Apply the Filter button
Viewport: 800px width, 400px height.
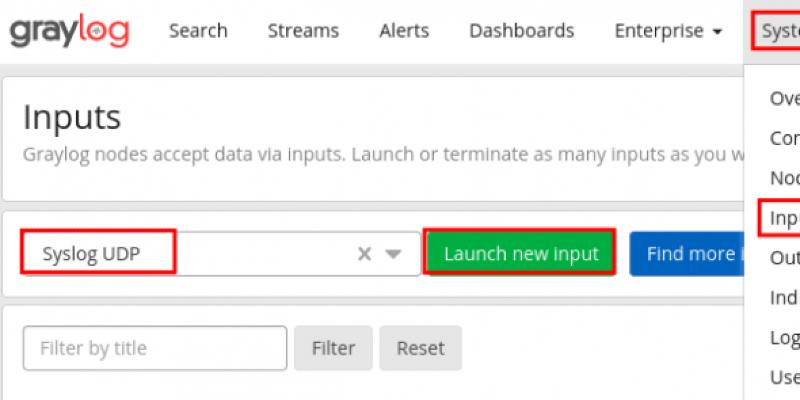[333, 348]
